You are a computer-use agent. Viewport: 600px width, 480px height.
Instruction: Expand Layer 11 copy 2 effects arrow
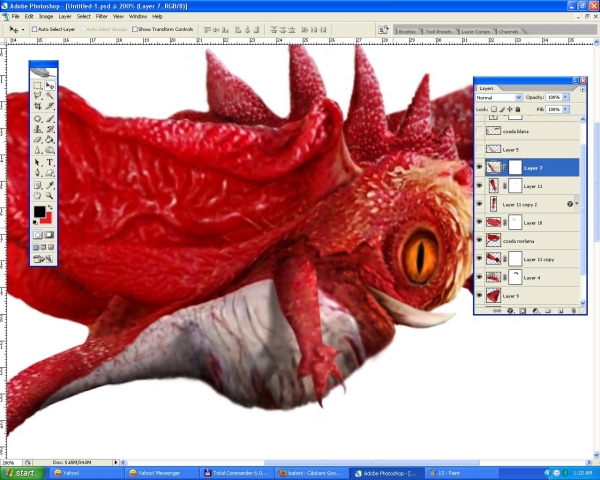(x=576, y=204)
